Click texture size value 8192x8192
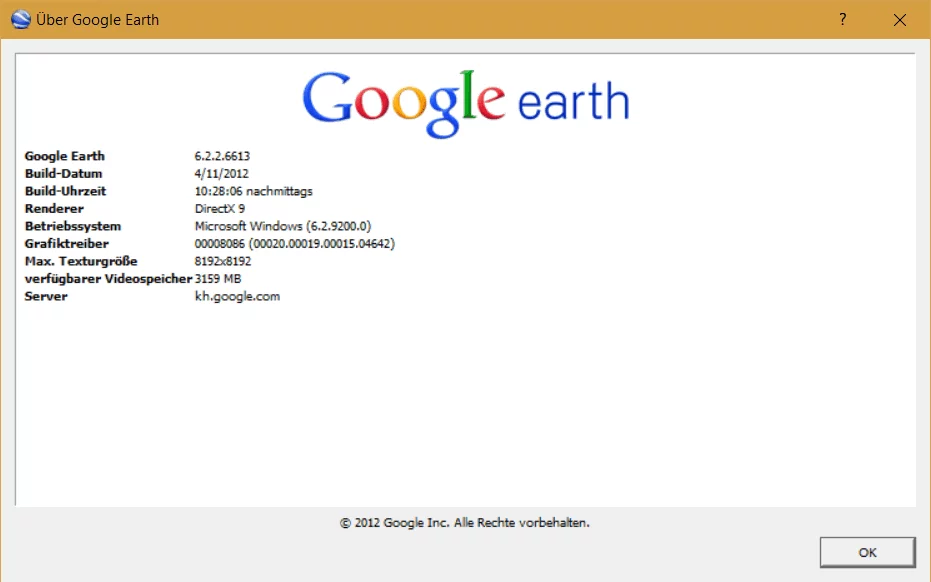The image size is (931, 582). (223, 261)
